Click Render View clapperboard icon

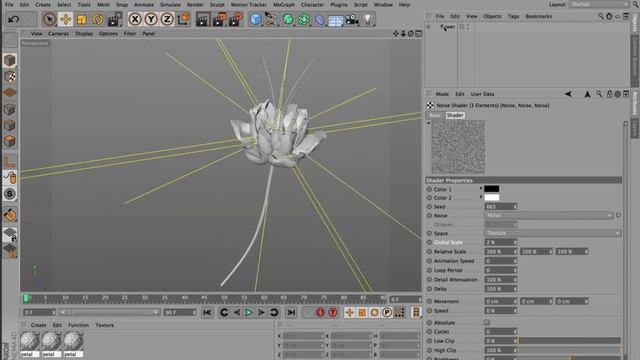click(203, 19)
